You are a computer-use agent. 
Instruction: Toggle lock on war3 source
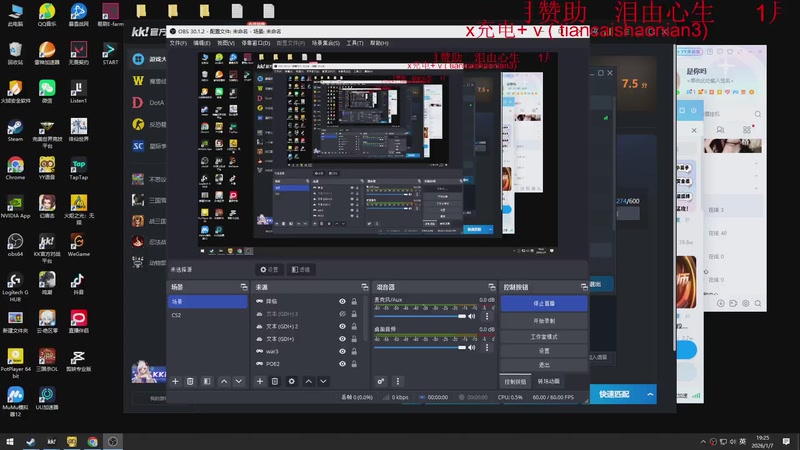point(354,352)
